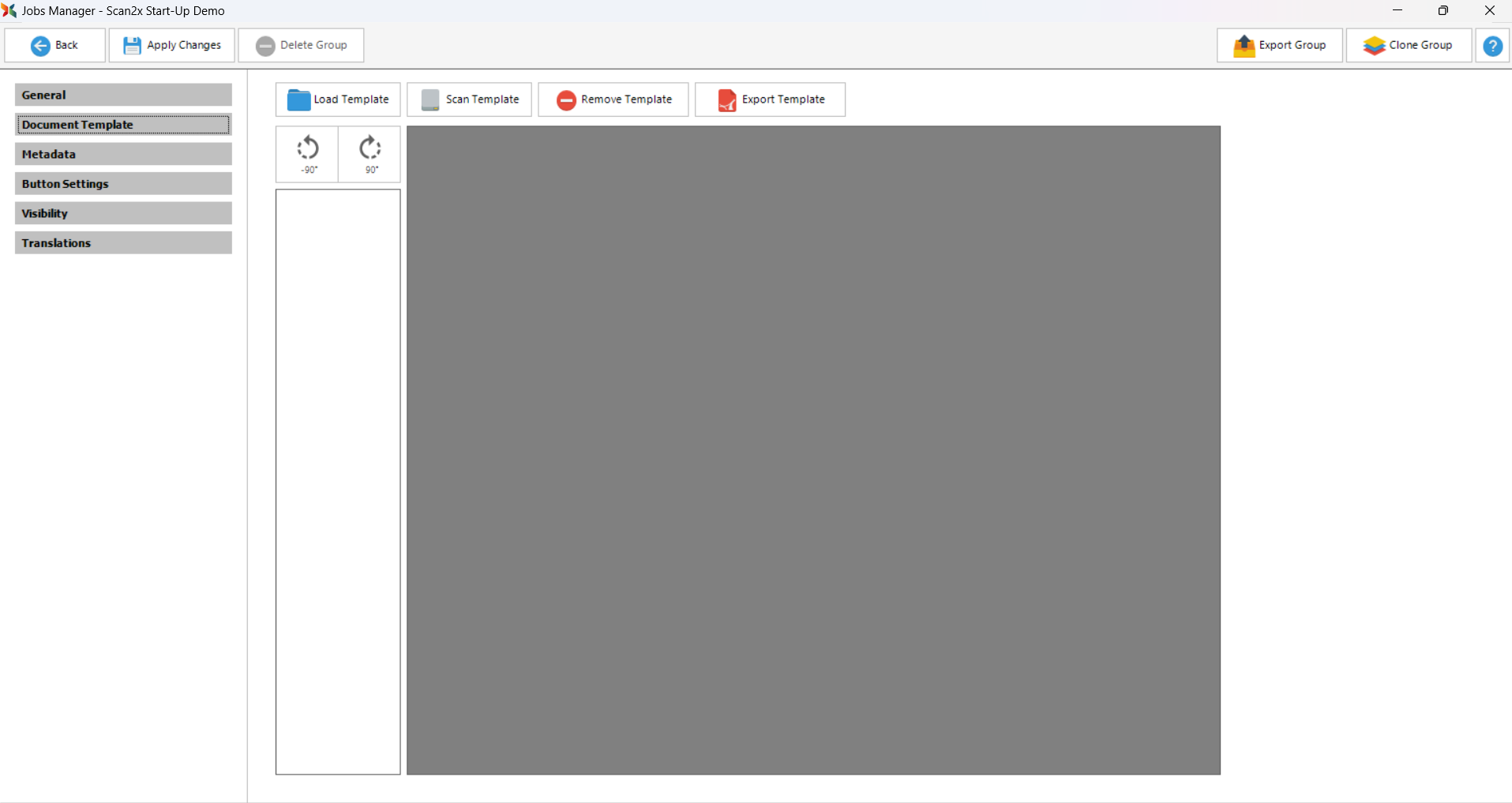Viewport: 1512px width, 803px height.
Task: Click the Export Template button
Action: click(770, 99)
